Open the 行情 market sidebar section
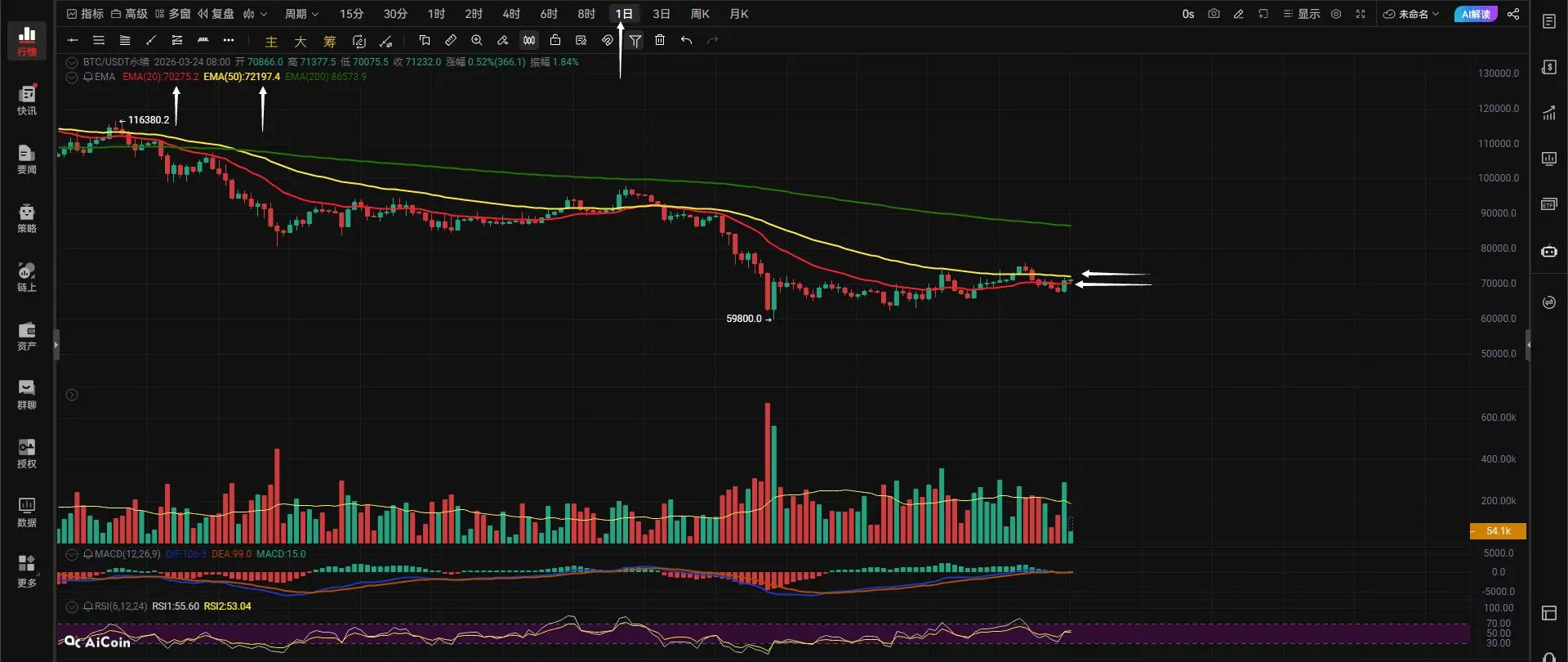This screenshot has height=662, width=1568. coord(27,41)
